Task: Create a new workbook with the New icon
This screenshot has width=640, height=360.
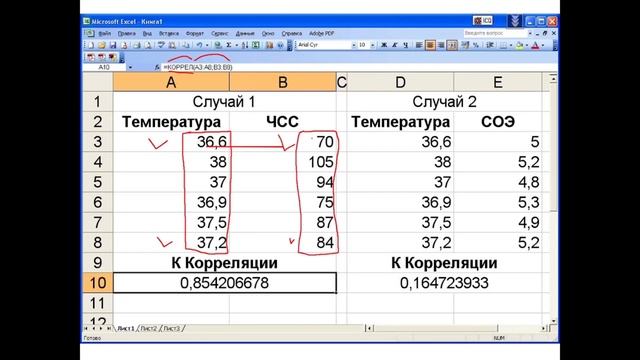Action: pyautogui.click(x=91, y=45)
